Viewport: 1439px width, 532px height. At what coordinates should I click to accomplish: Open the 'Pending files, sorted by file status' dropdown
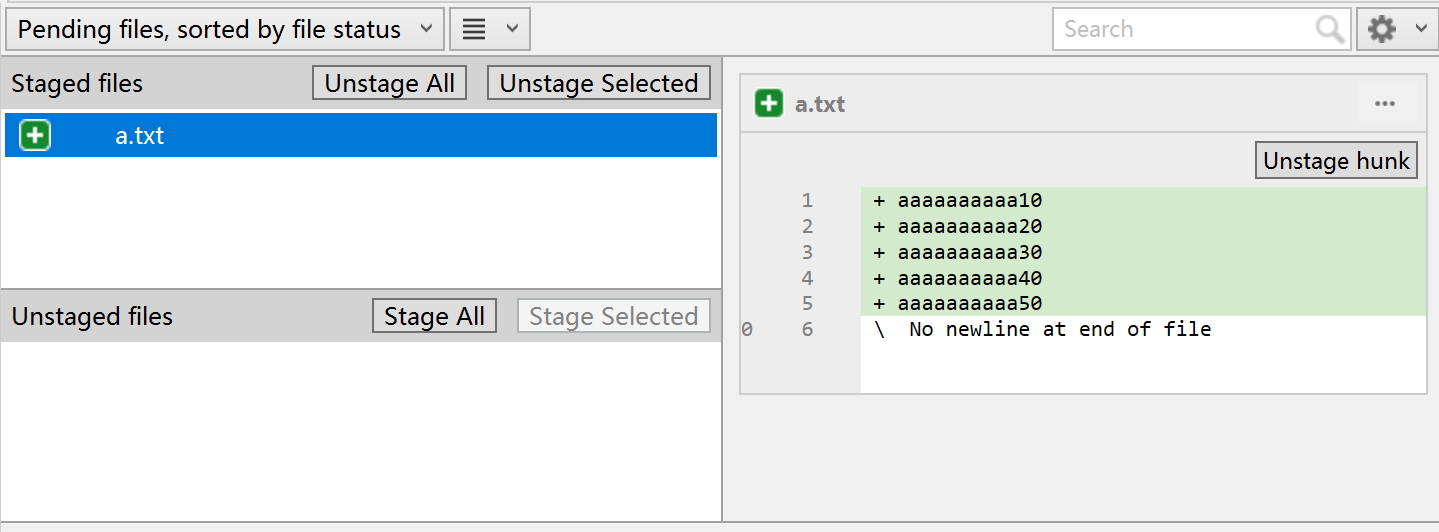(225, 30)
